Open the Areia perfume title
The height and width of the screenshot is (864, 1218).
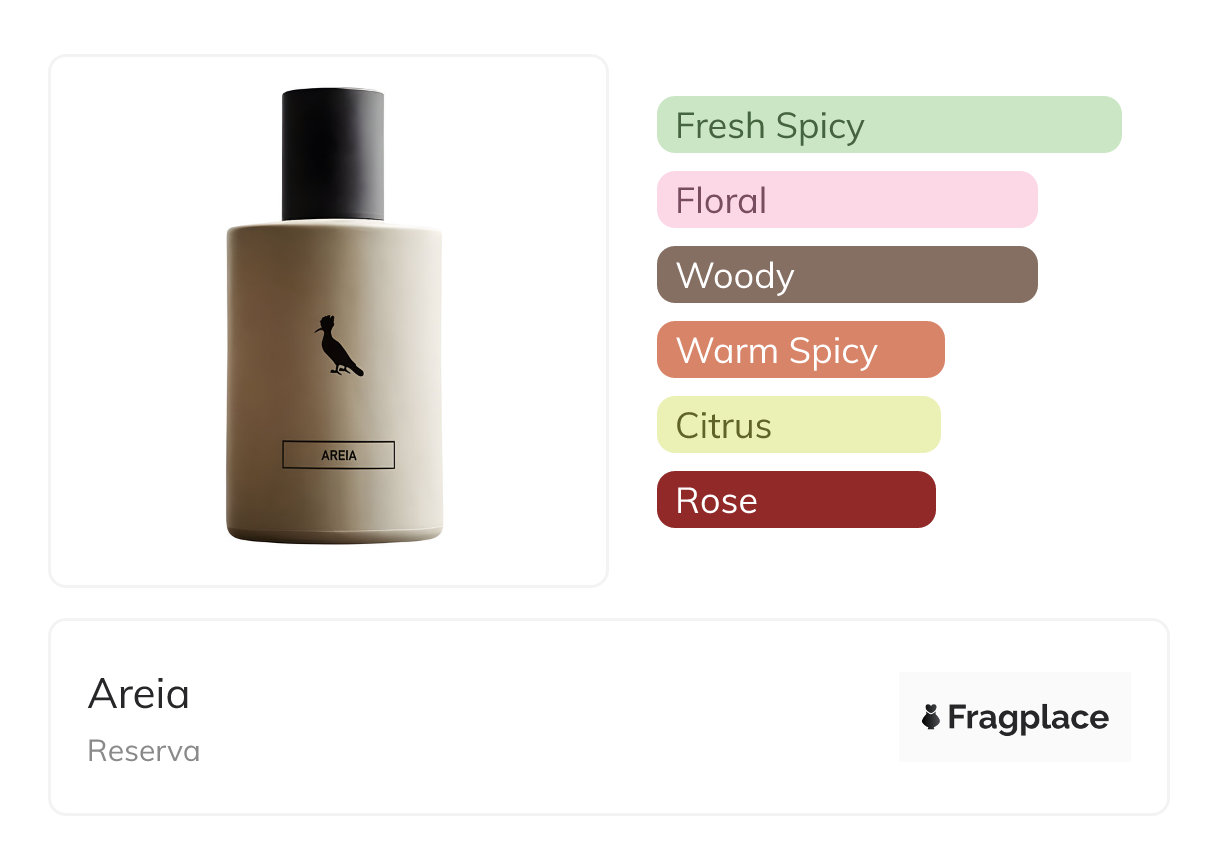pyautogui.click(x=139, y=694)
